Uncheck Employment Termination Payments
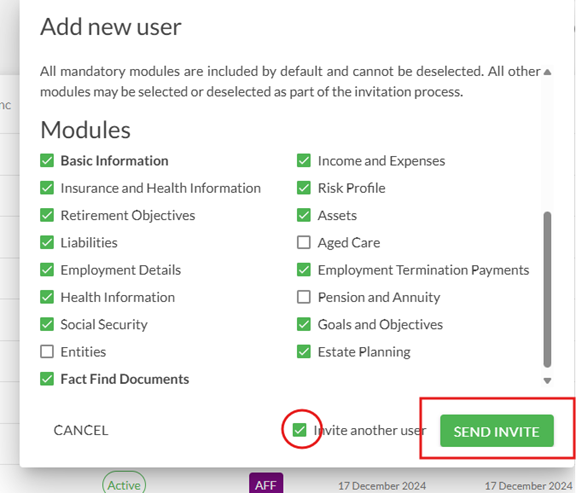Image resolution: width=576 pixels, height=493 pixels. [304, 270]
